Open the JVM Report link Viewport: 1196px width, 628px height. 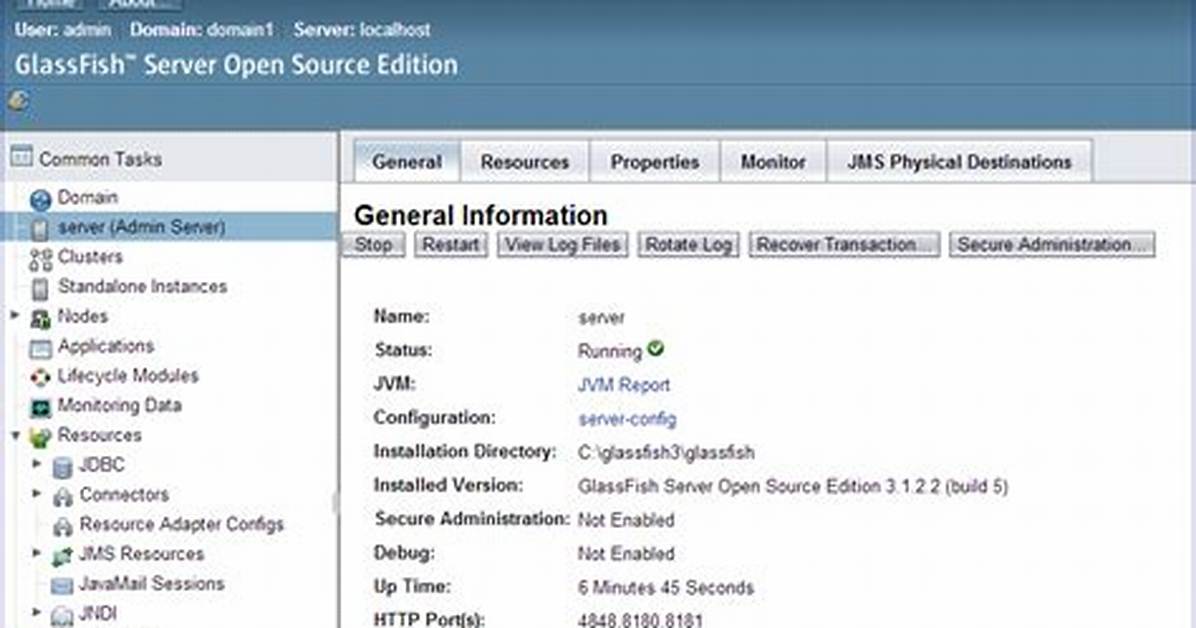pyautogui.click(x=624, y=385)
